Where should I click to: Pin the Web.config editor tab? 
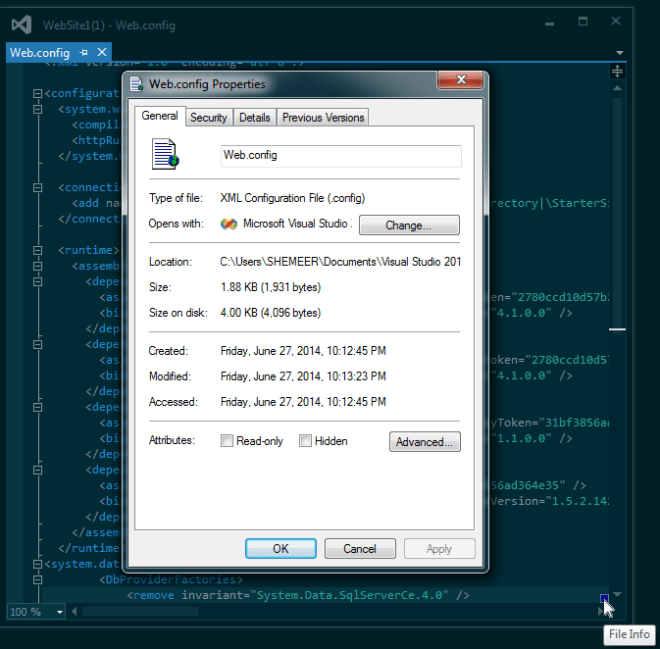coord(84,52)
